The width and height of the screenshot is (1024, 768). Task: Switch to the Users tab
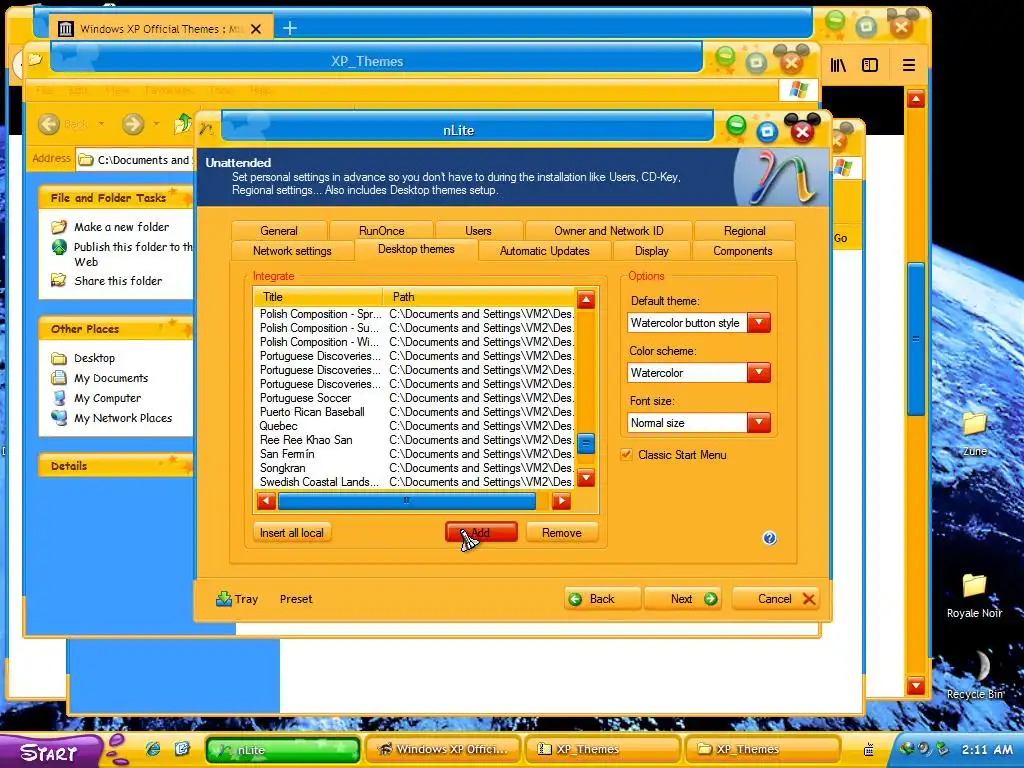click(x=478, y=231)
